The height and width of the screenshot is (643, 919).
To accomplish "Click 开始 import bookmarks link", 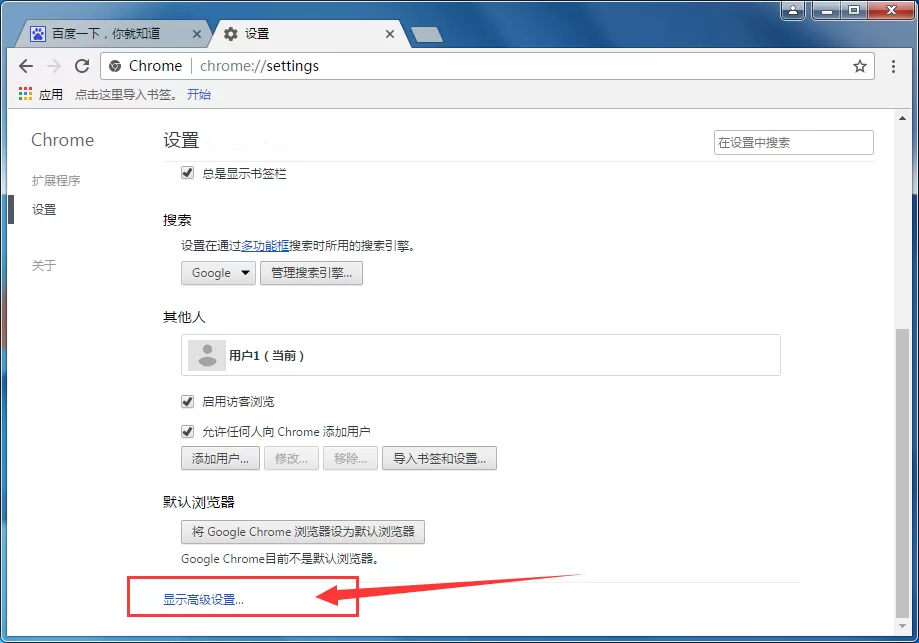I will (199, 94).
